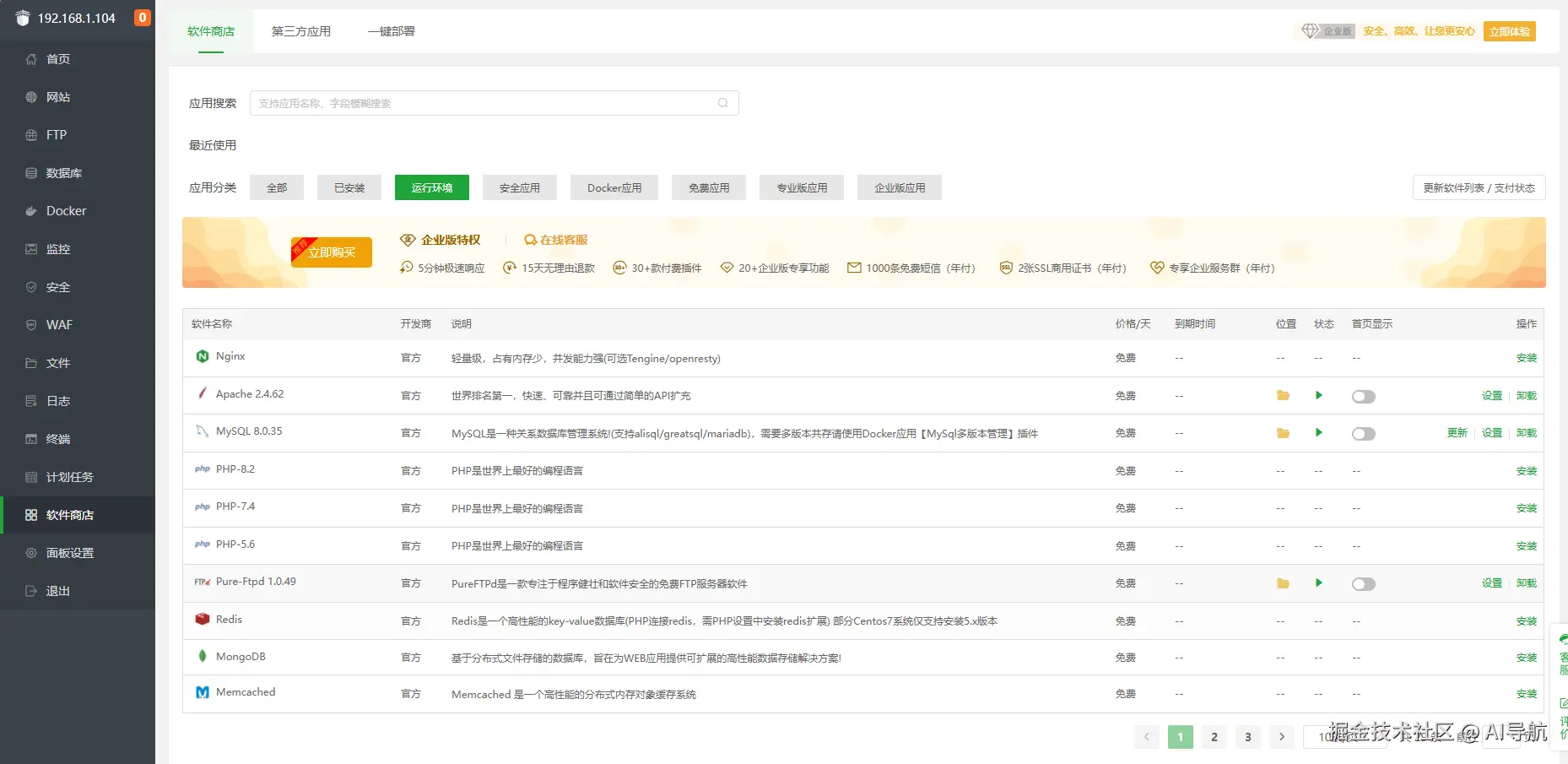Click the 首页 house icon
1568x764 pixels.
(x=31, y=59)
